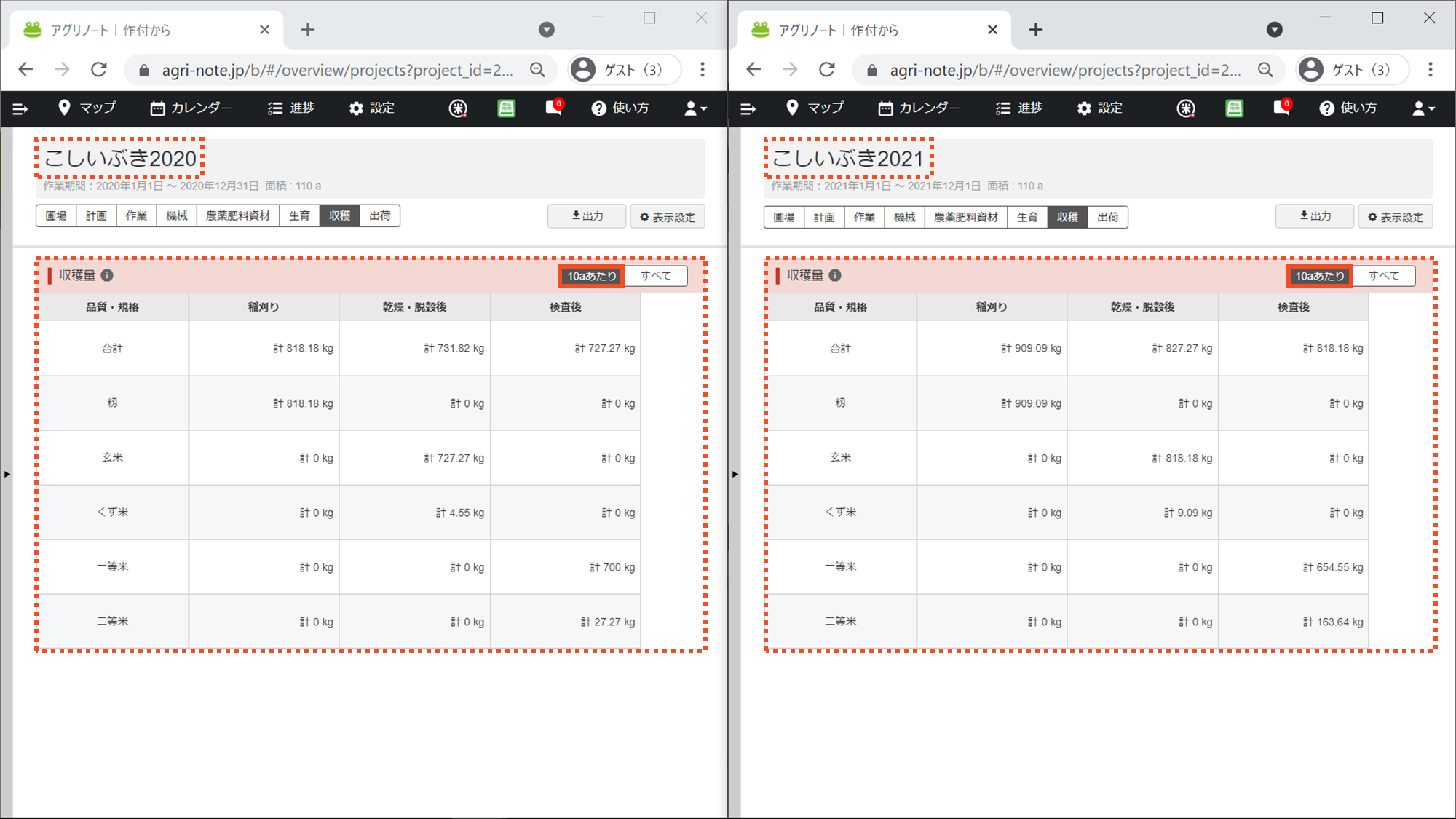Click the address bar in left browser window
Image resolution: width=1456 pixels, height=819 pixels.
click(335, 70)
